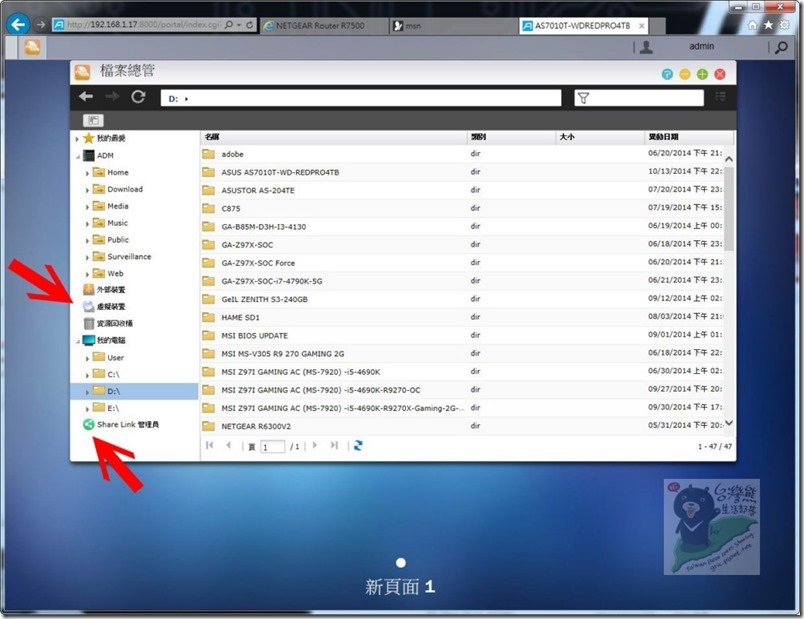Click the browser URL address field
The height and width of the screenshot is (619, 804).
(x=144, y=25)
